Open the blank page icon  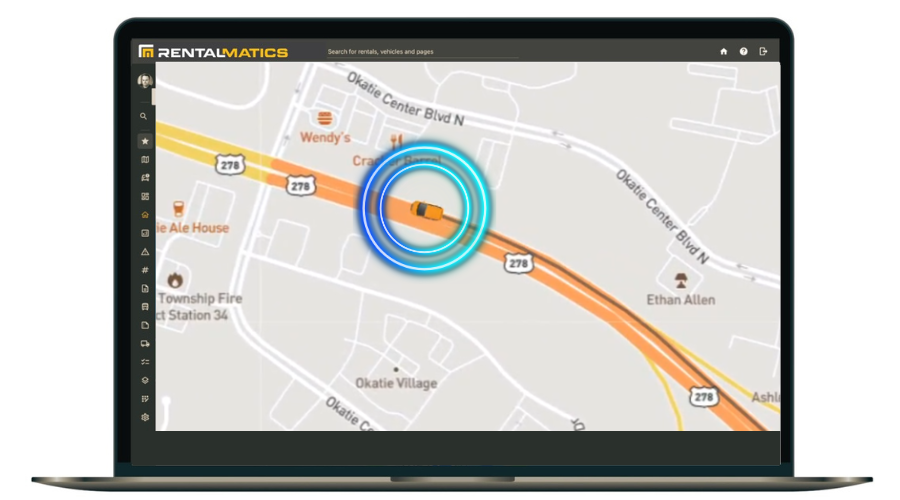tap(145, 325)
